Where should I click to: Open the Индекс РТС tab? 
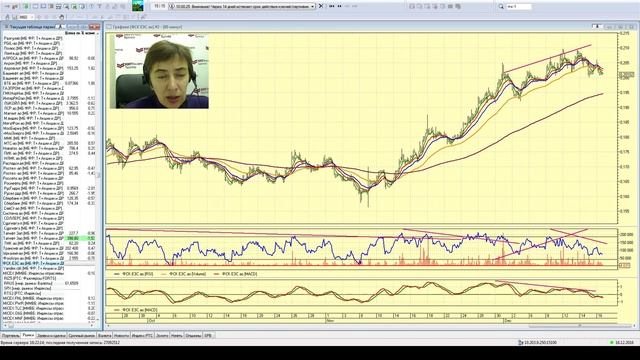pyautogui.click(x=142, y=336)
